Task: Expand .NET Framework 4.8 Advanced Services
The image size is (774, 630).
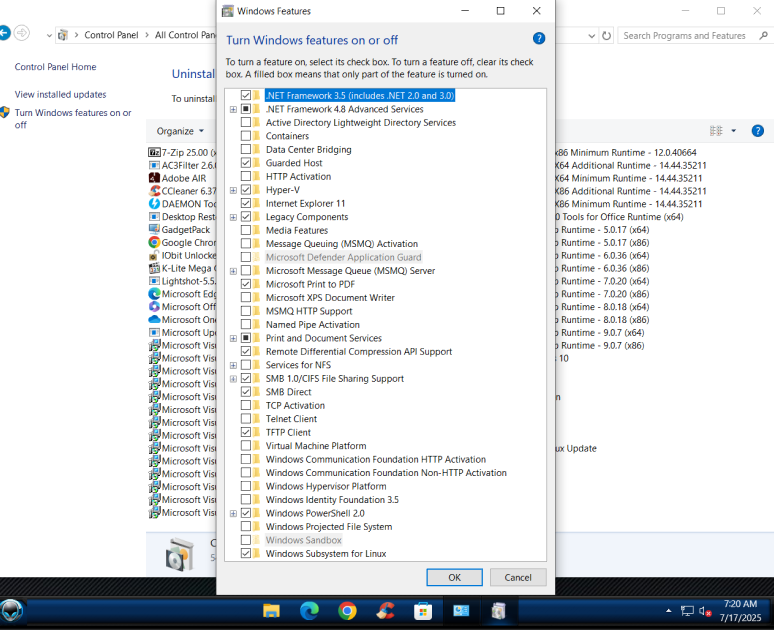Action: pyautogui.click(x=233, y=109)
